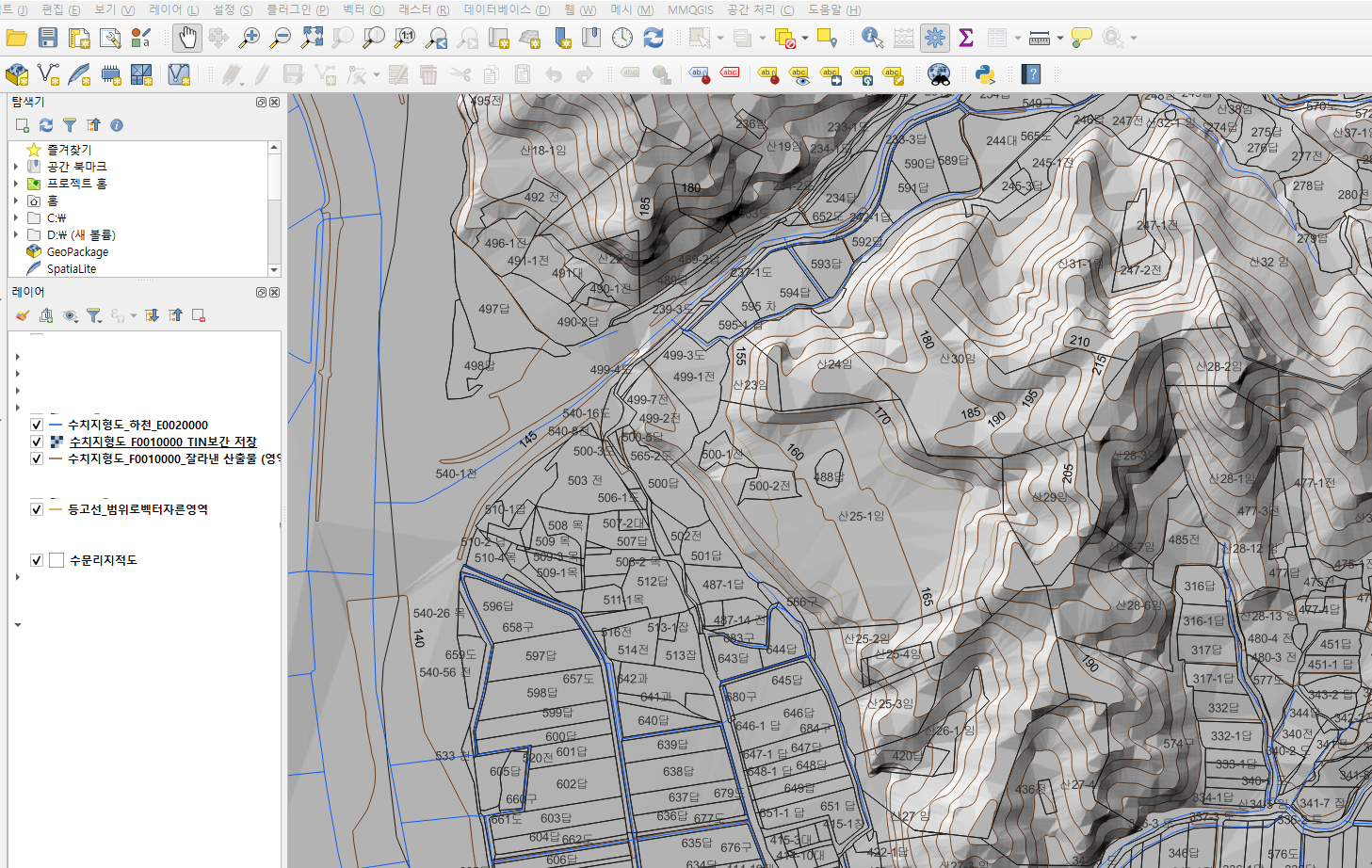The height and width of the screenshot is (868, 1372).
Task: Expand 프로젝트 홈 in browser
Action: coord(16,184)
